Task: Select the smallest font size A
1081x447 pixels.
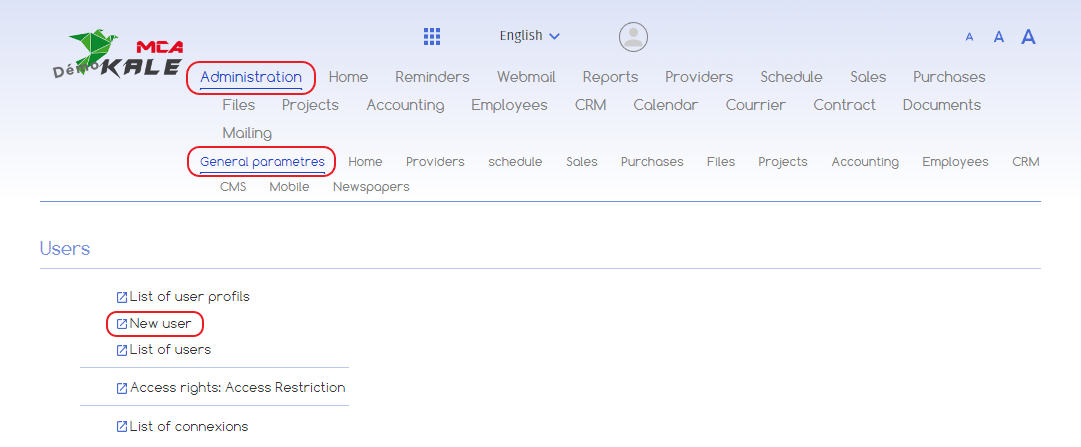Action: click(969, 37)
